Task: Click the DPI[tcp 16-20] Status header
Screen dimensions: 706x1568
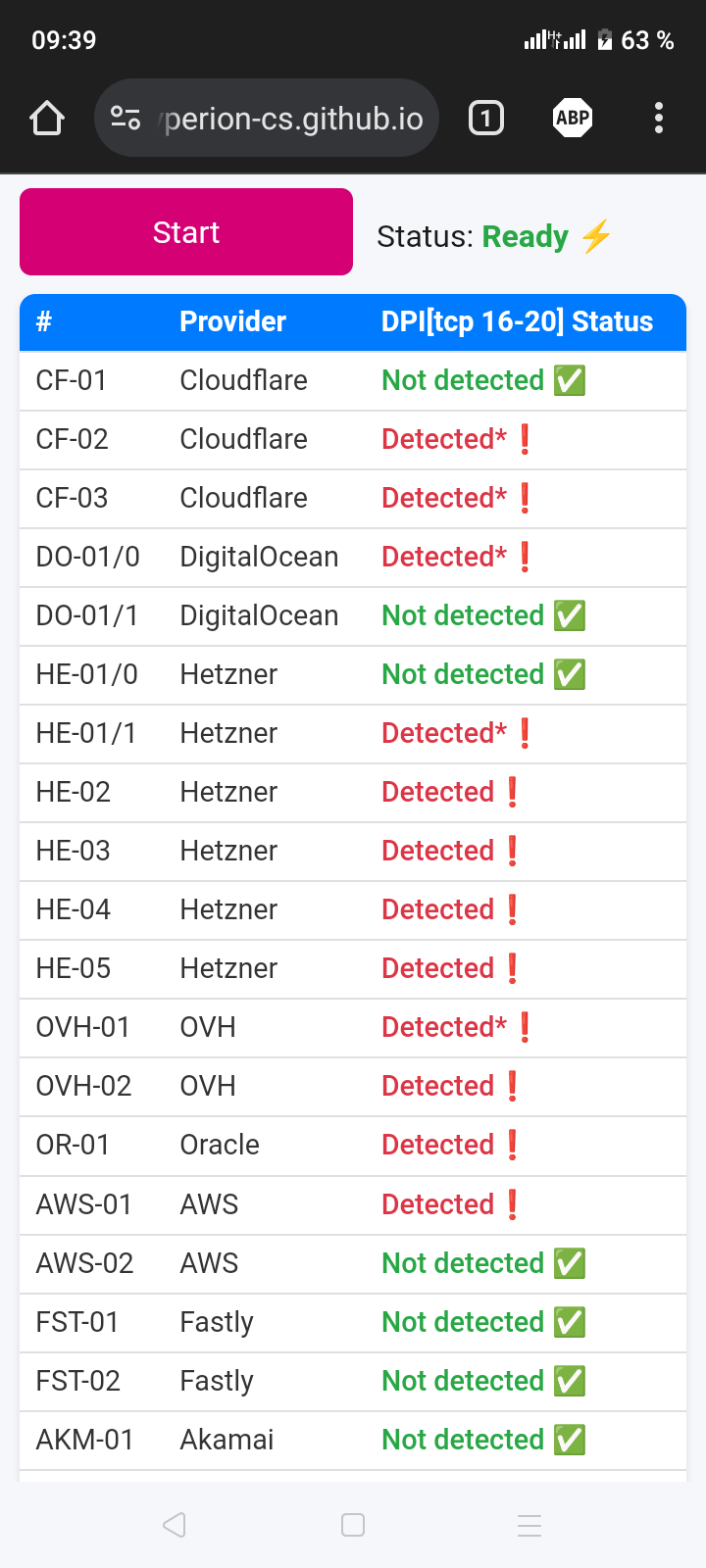Action: (x=517, y=321)
